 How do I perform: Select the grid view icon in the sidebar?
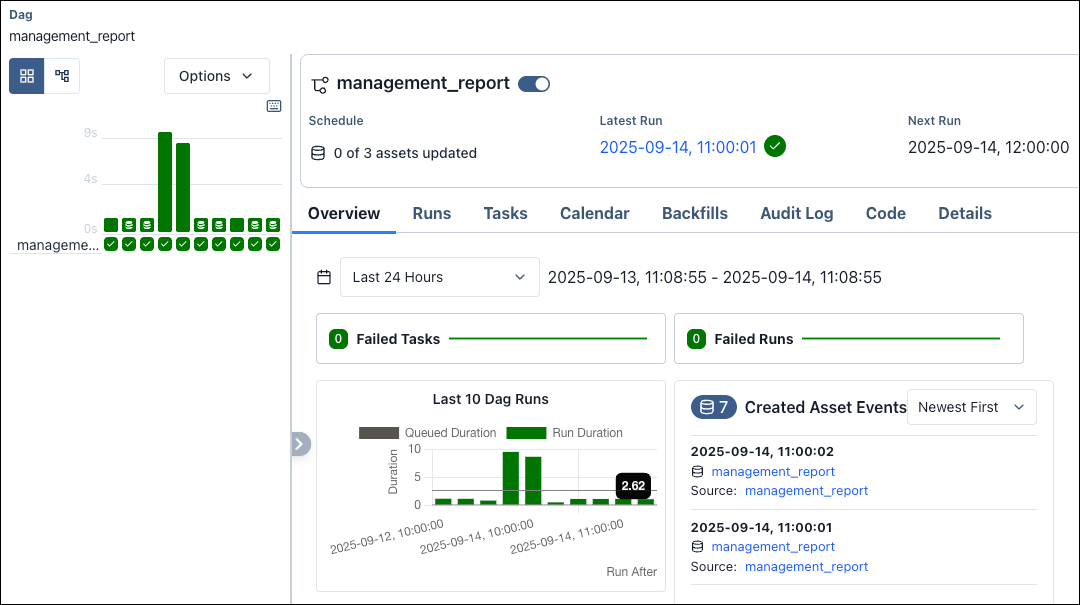tap(26, 76)
